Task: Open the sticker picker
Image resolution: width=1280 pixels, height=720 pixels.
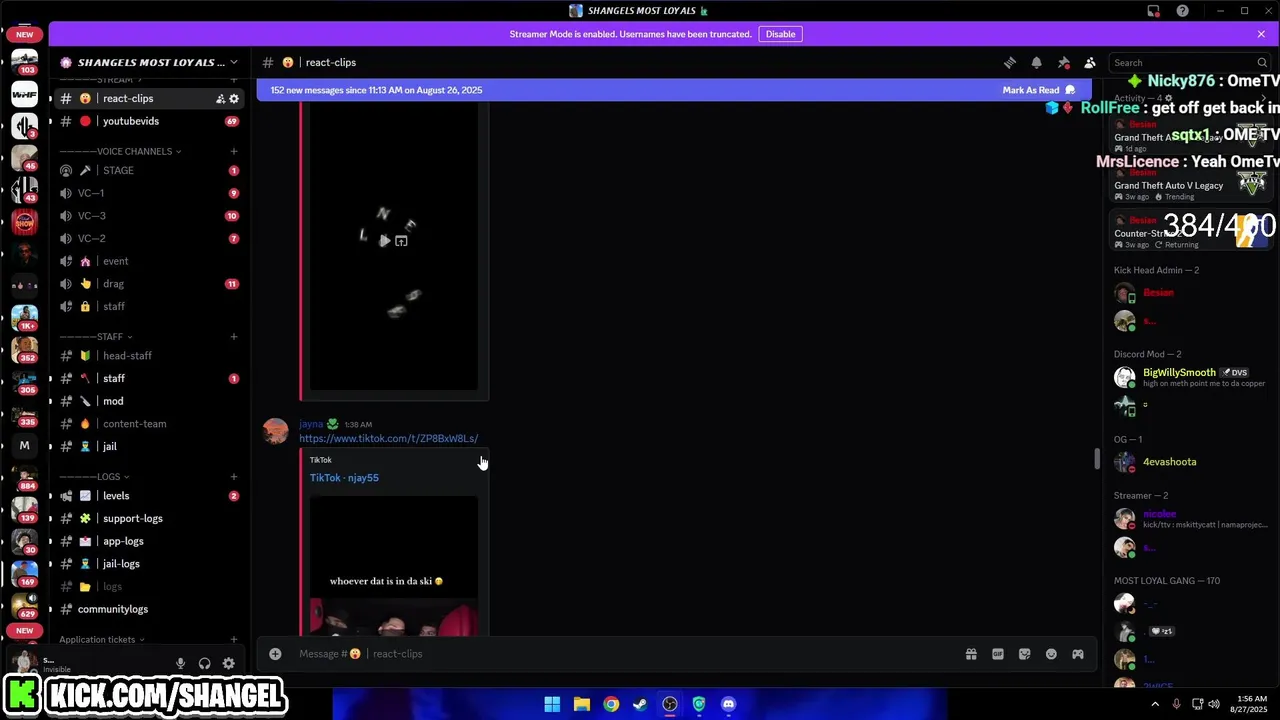Action: point(1024,654)
